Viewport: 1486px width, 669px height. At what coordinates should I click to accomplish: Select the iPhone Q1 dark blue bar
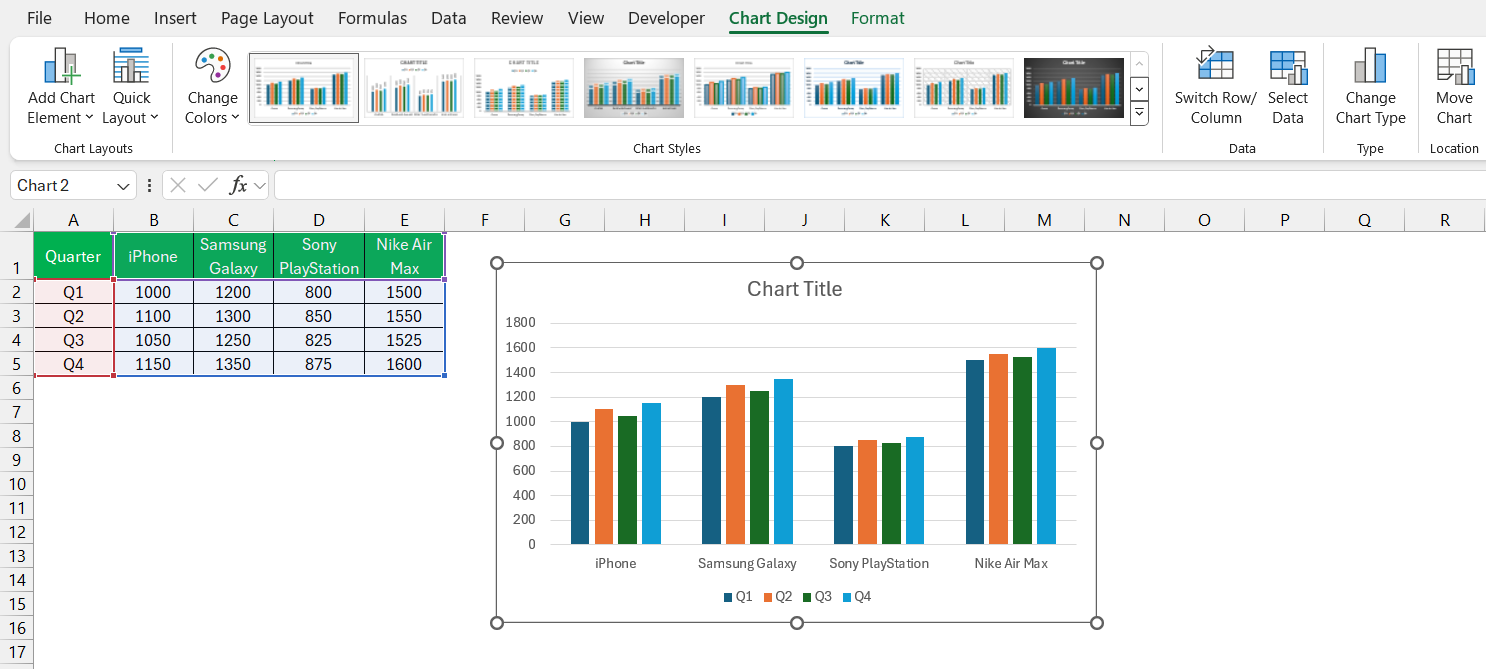(580, 483)
